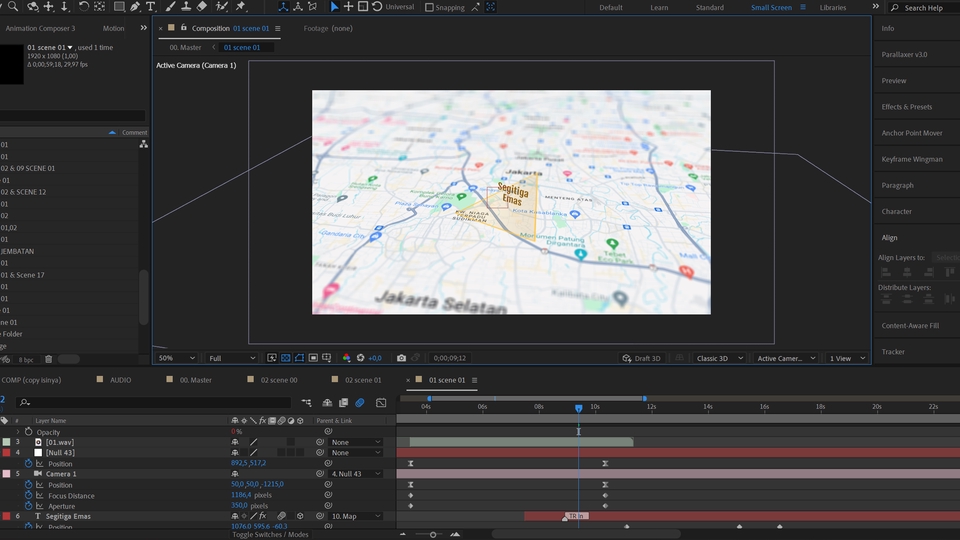Viewport: 960px width, 540px height.
Task: Select the Pen tool
Action: (x=135, y=6)
